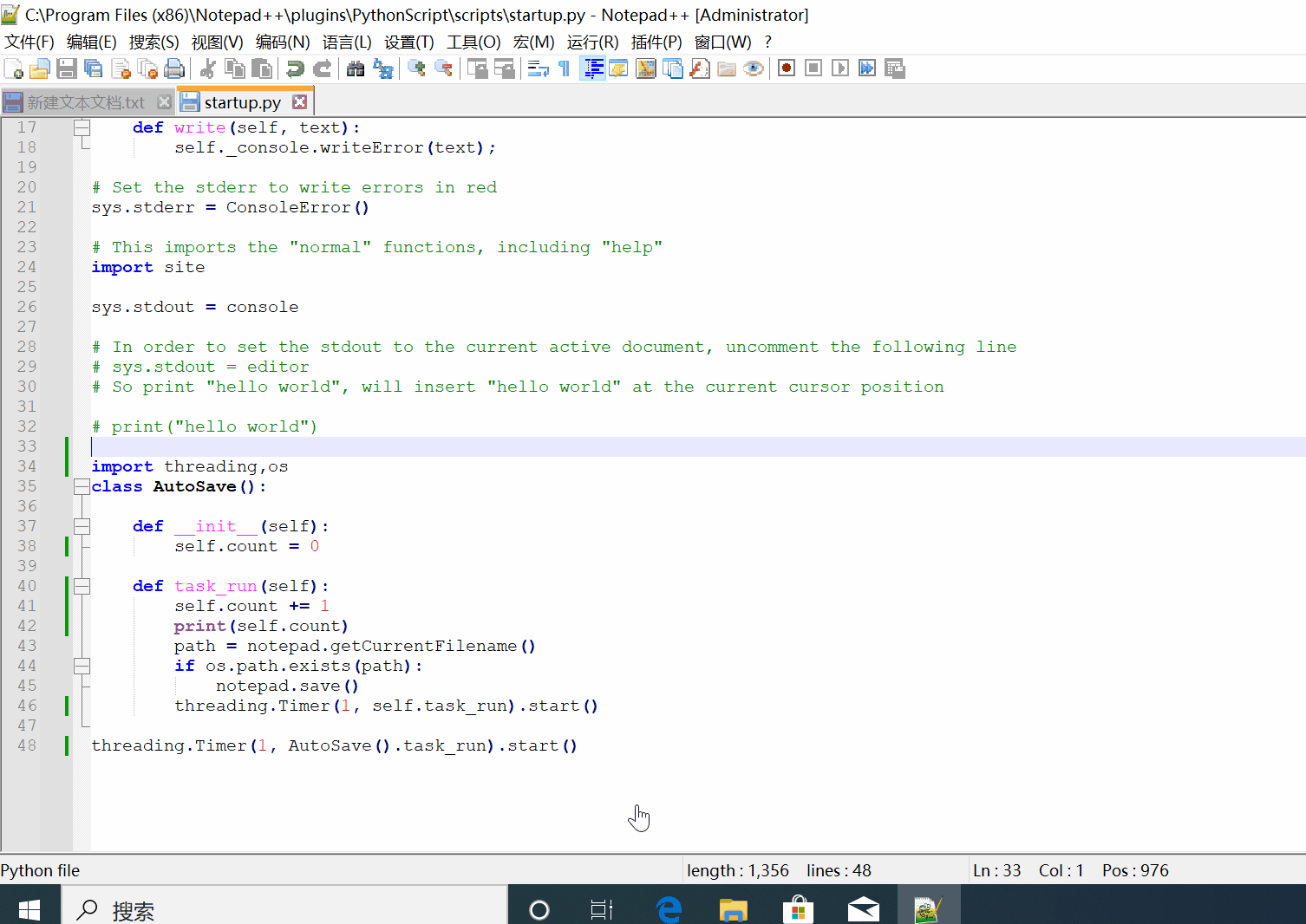Toggle show all characters pilcrow icon
1306x924 pixels.
pyautogui.click(x=565, y=68)
